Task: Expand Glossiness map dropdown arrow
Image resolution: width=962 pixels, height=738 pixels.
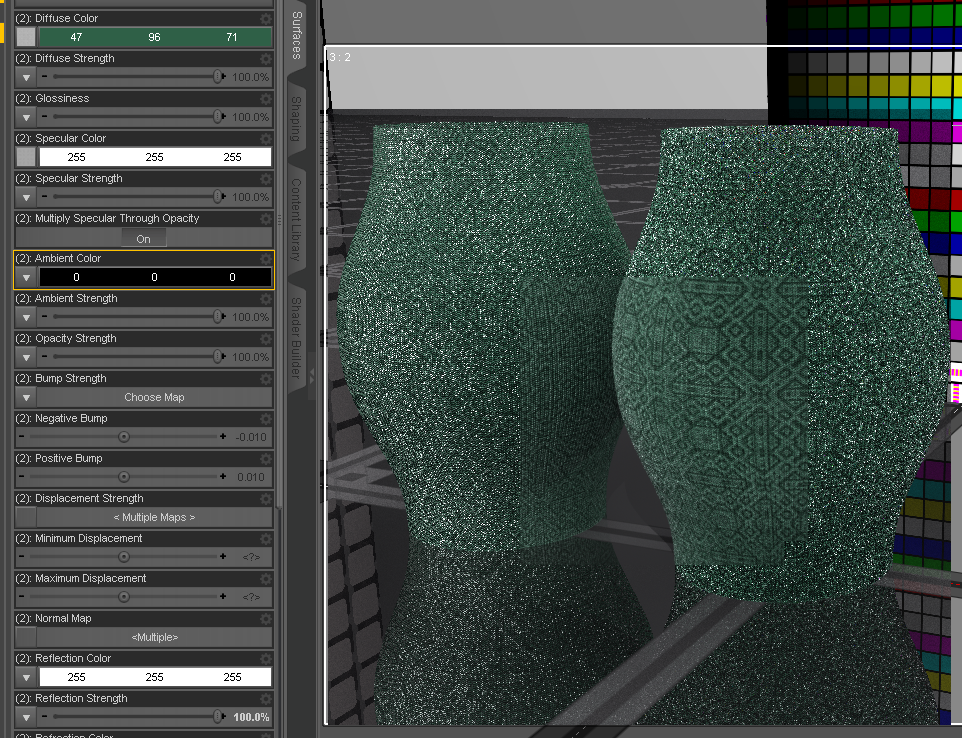Action: (26, 117)
